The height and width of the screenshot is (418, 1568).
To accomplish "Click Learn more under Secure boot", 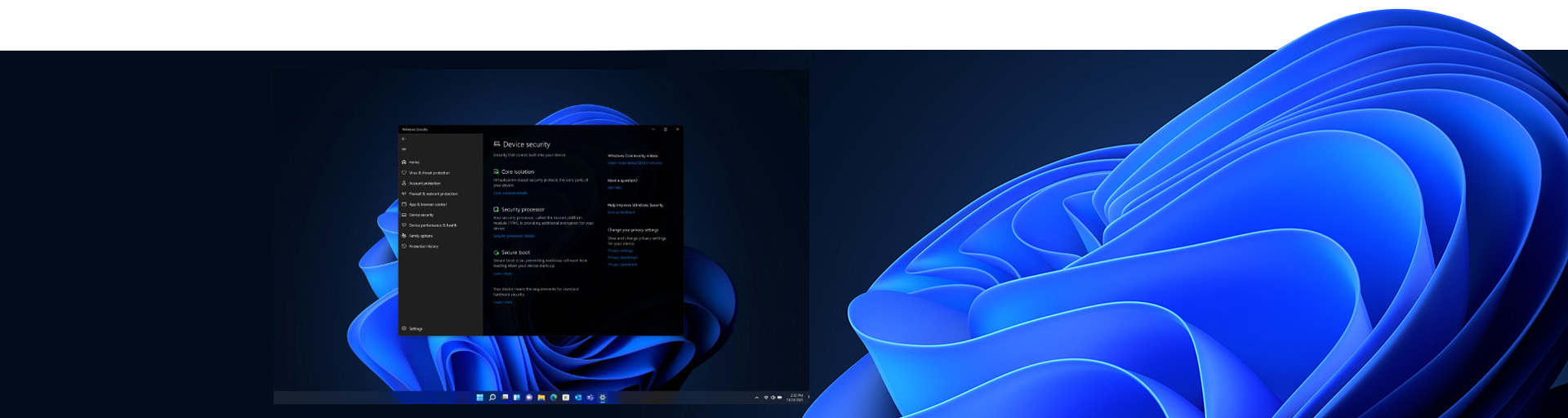I will (502, 274).
